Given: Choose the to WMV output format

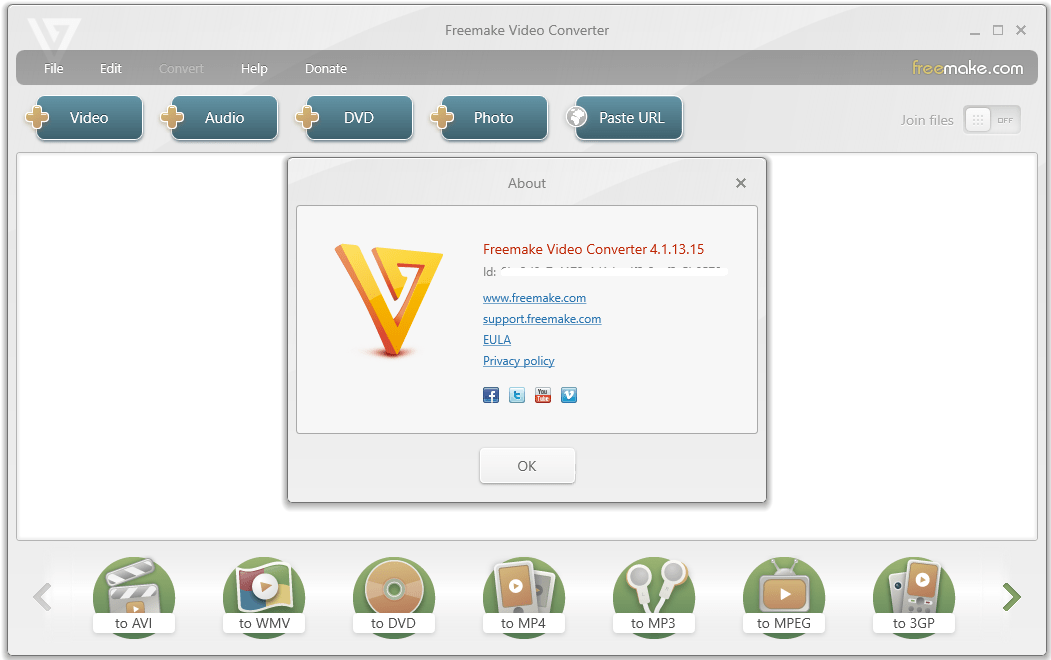Looking at the screenshot, I should point(264,596).
